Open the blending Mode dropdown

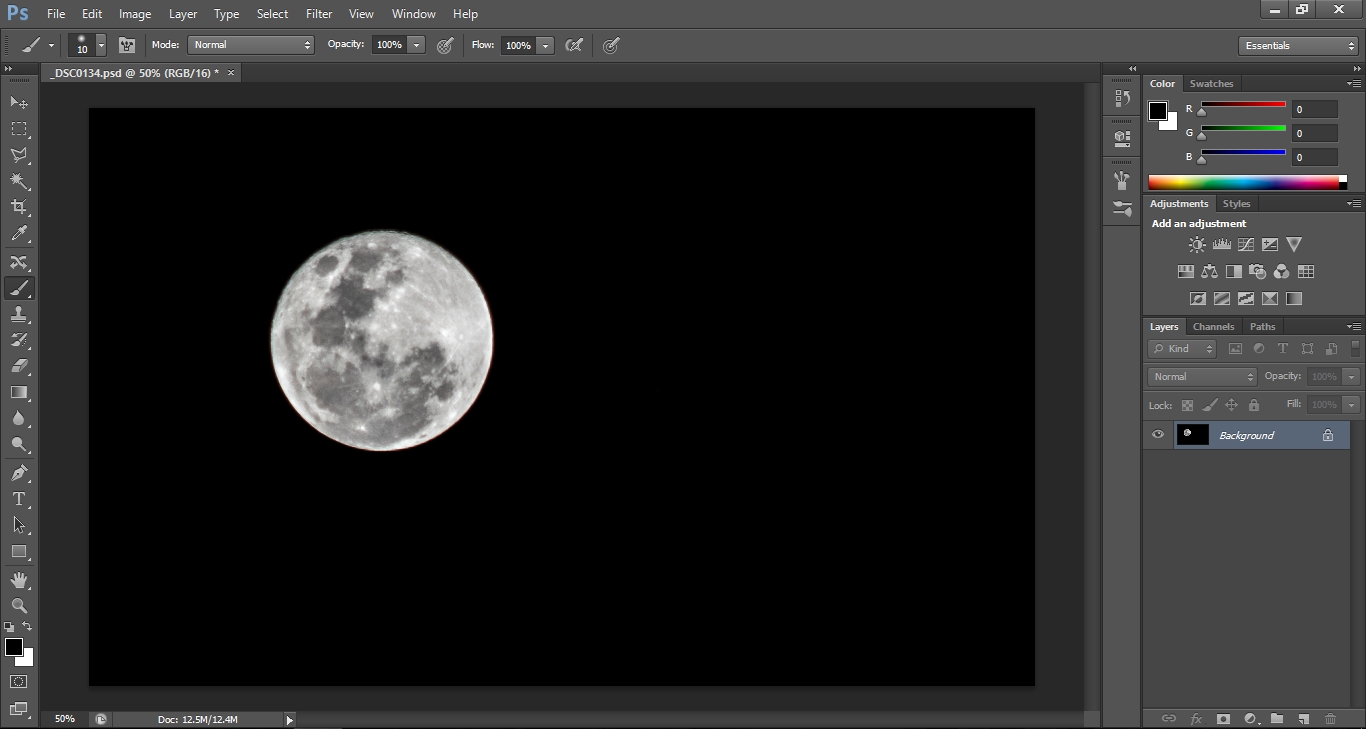tap(250, 45)
